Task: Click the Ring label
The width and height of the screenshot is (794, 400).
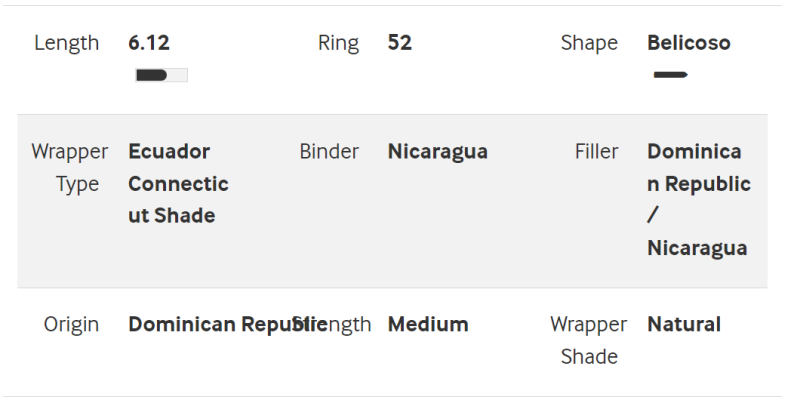Action: pos(338,43)
